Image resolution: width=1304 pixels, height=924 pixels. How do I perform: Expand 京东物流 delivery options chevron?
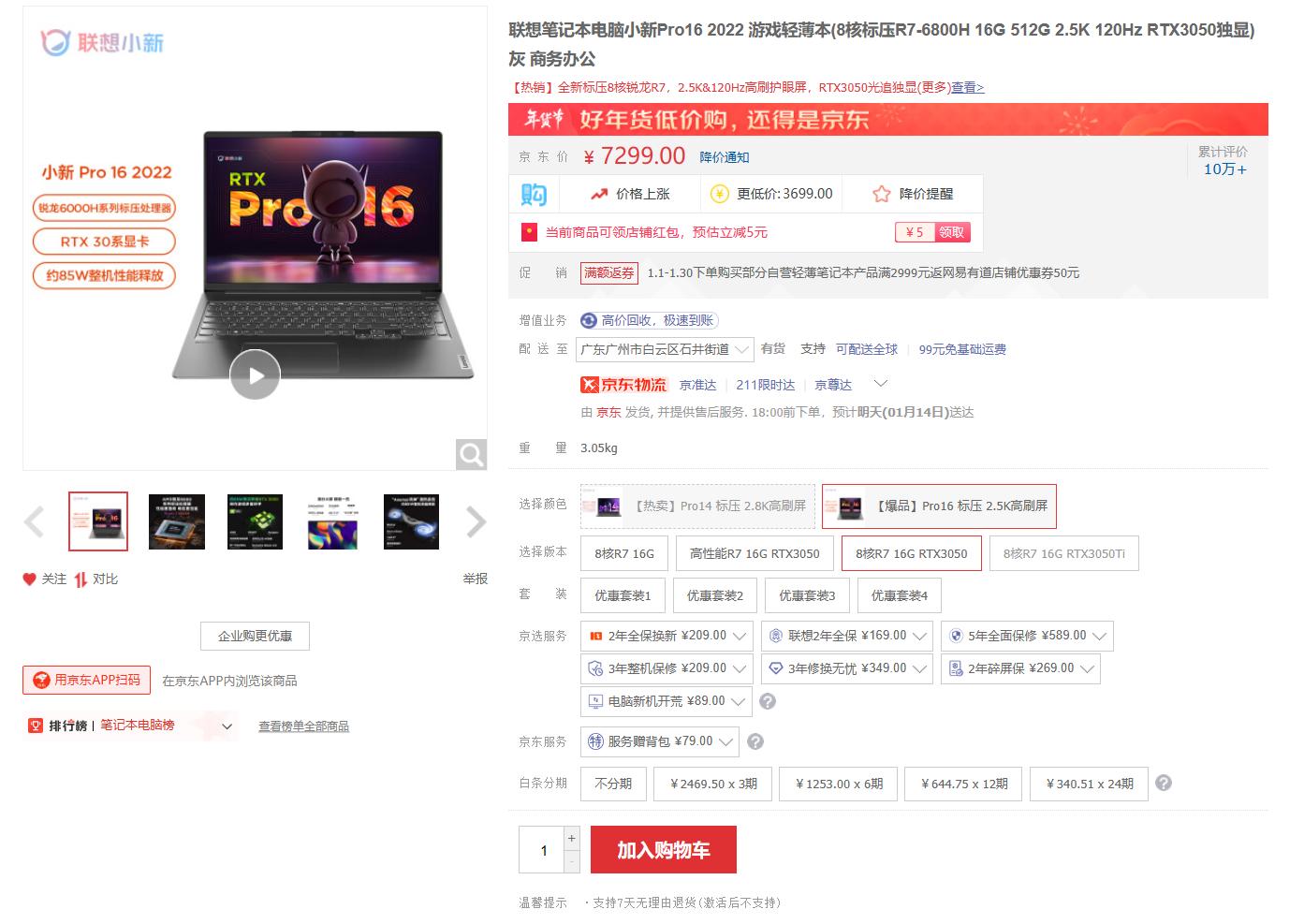point(880,384)
